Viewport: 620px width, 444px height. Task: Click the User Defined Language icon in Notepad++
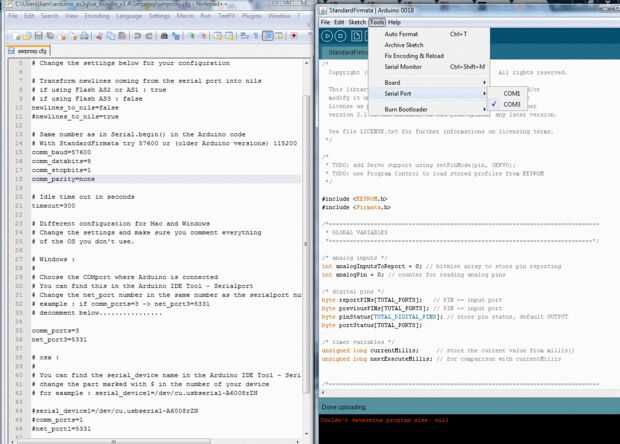(x=279, y=36)
